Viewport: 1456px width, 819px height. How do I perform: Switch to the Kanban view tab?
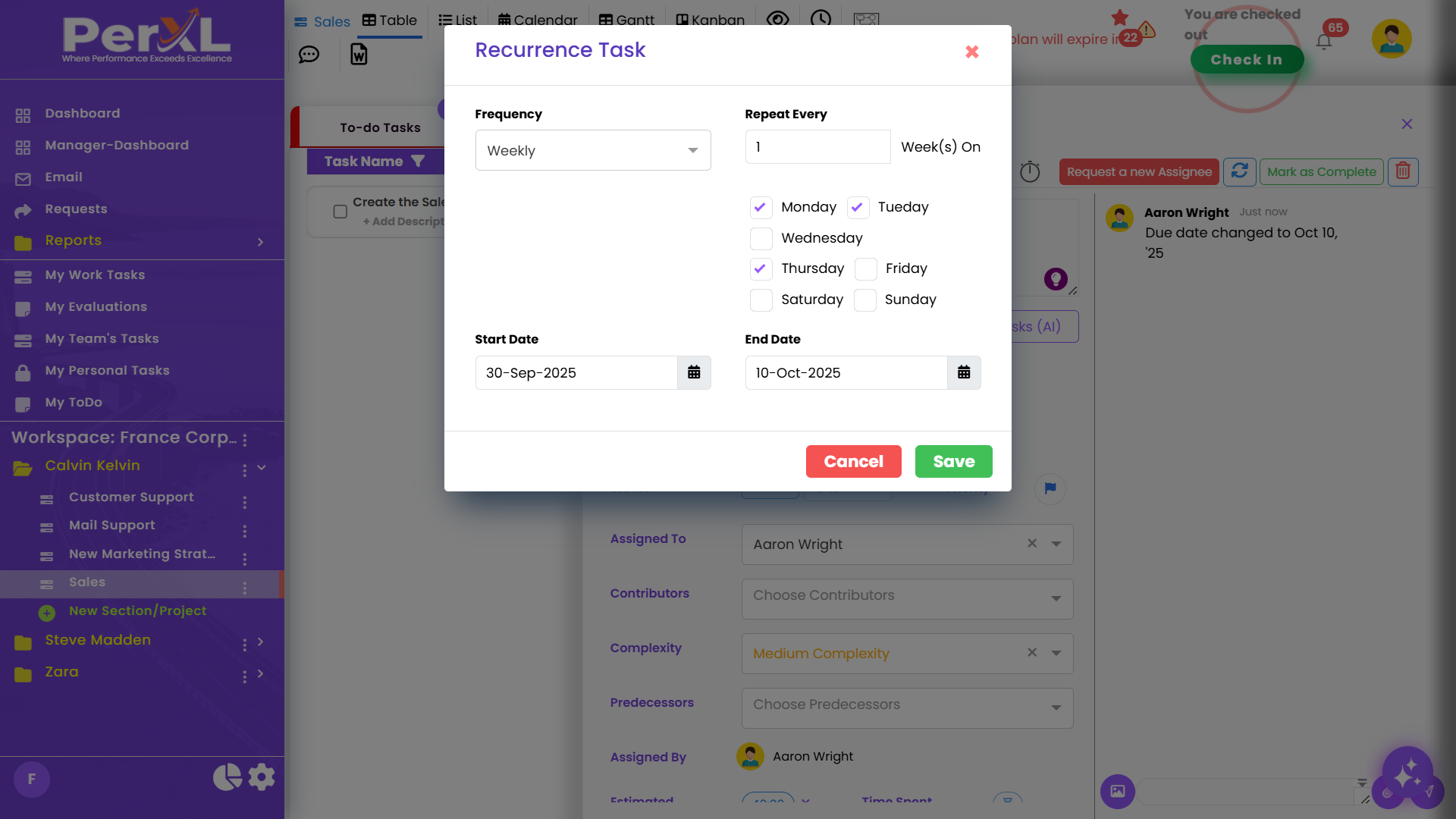710,20
